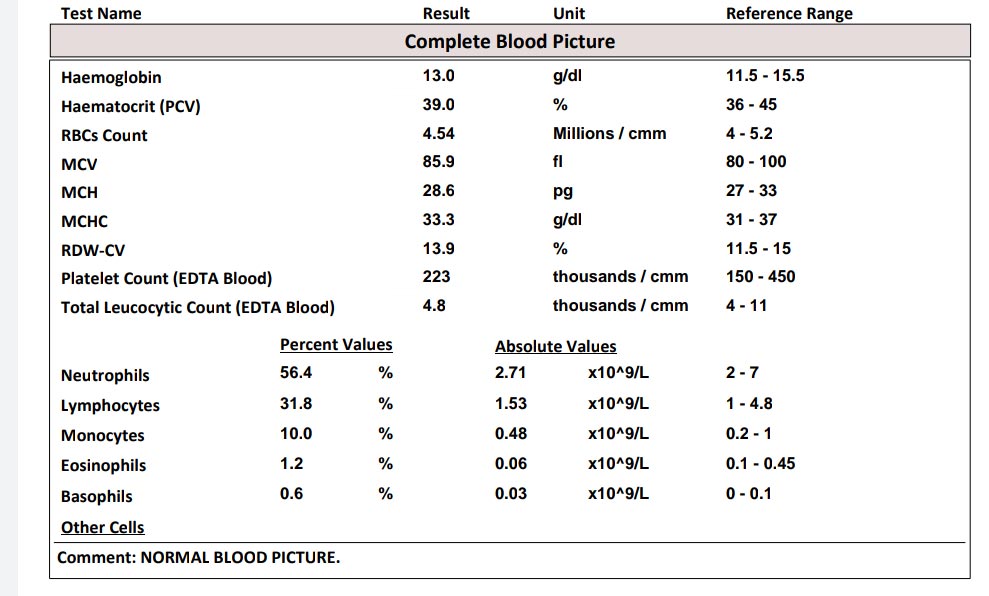Select the Total Leucocytic Count value 4.8
This screenshot has height=596, width=989.
434,306
